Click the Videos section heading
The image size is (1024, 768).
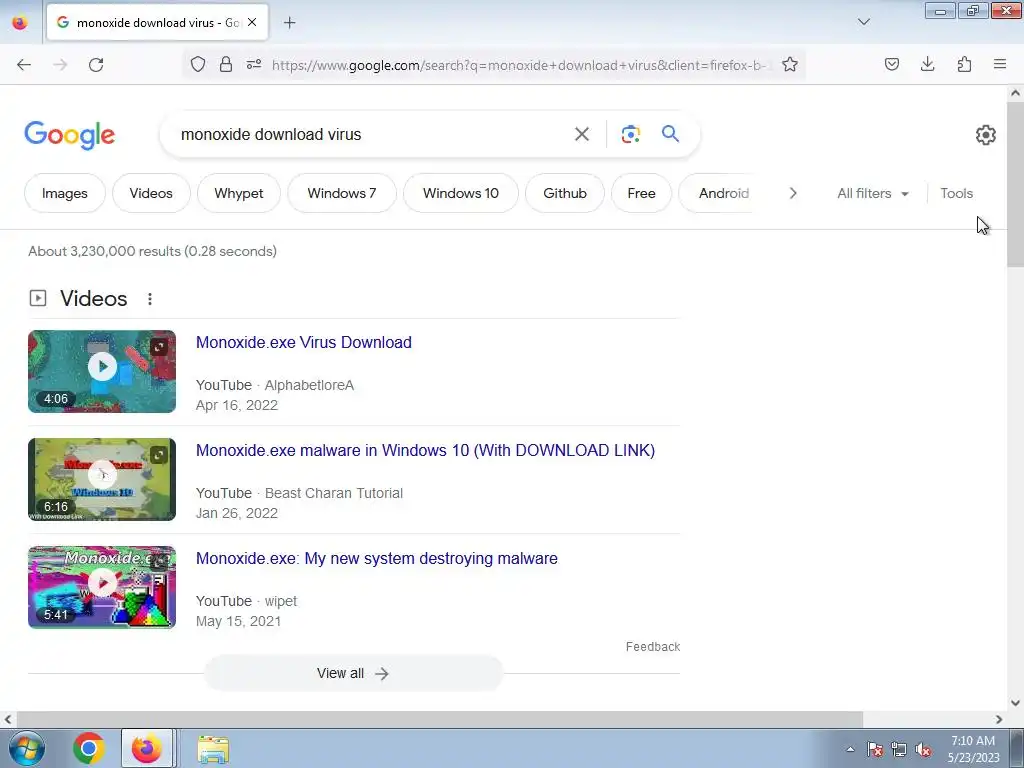[x=93, y=298]
